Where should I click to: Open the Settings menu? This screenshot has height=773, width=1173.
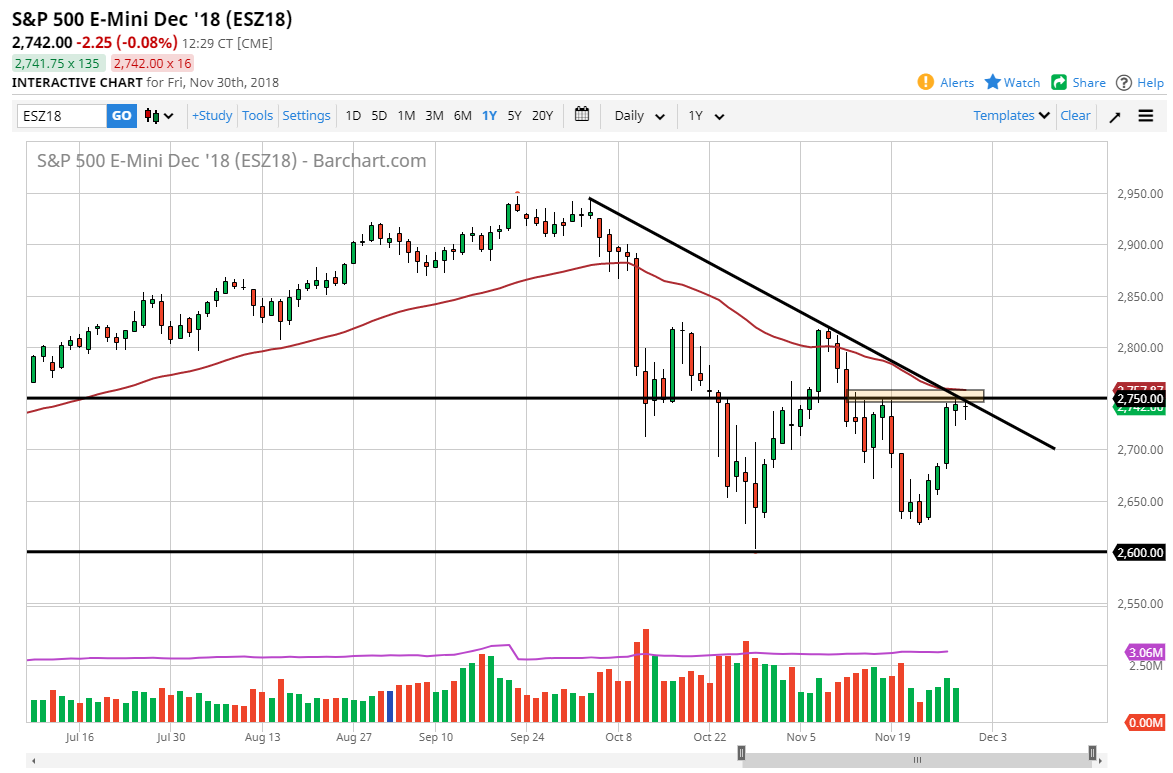306,115
